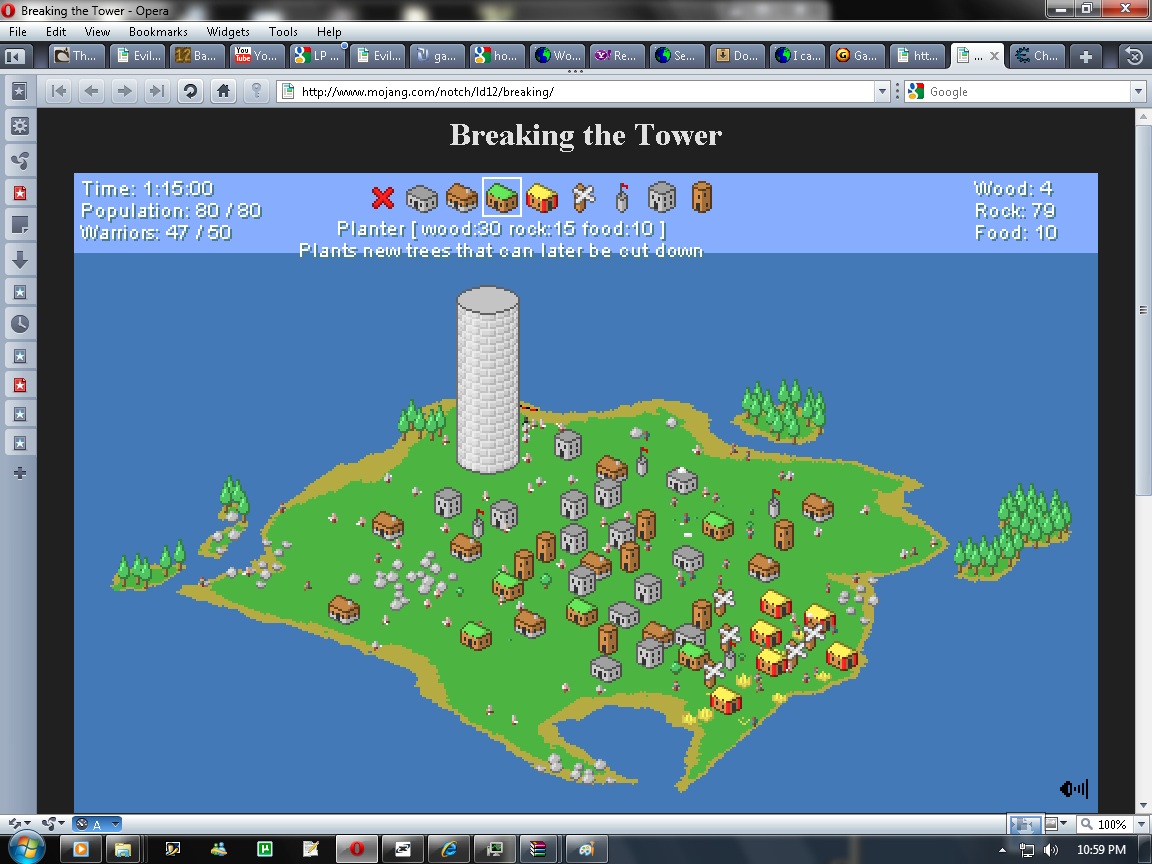Image resolution: width=1152 pixels, height=864 pixels.
Task: Click the Reload page button
Action: click(x=189, y=92)
